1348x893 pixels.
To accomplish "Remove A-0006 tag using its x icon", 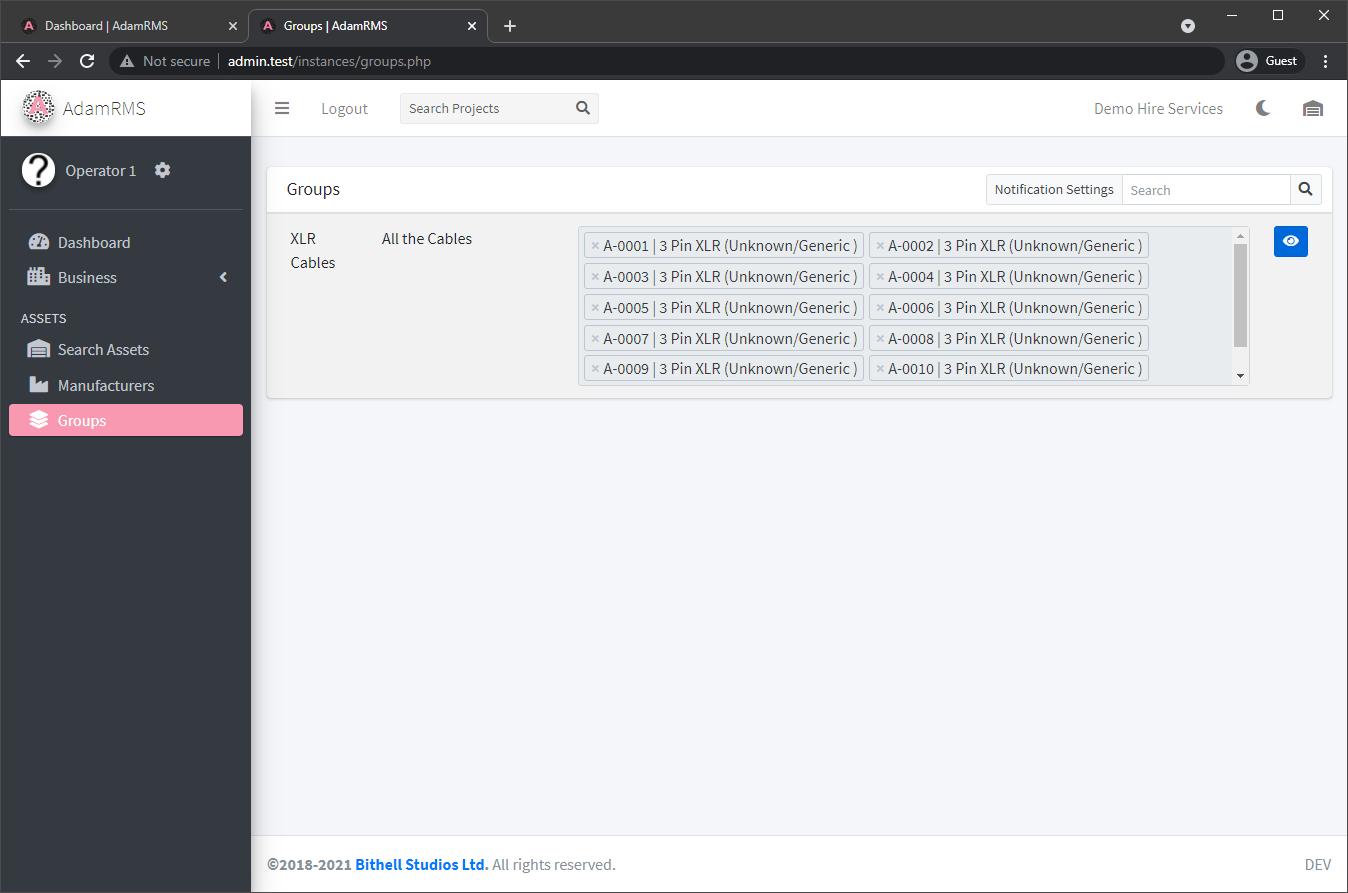I will click(x=880, y=308).
